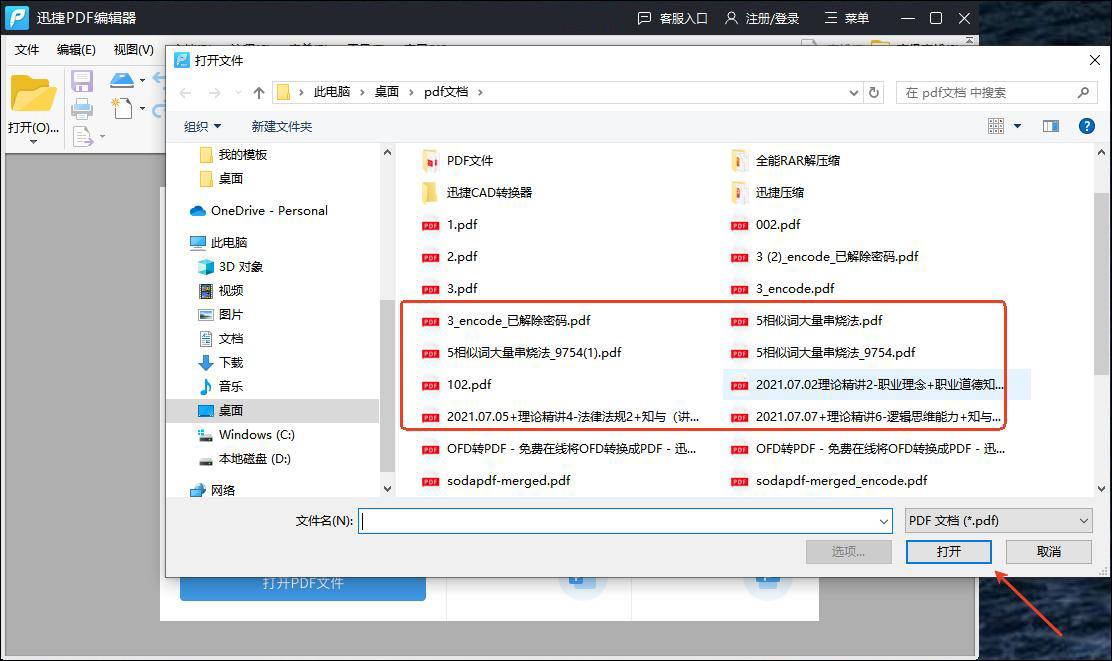The image size is (1112, 661).
Task: Open the 编辑(E) menu
Action: (76, 49)
